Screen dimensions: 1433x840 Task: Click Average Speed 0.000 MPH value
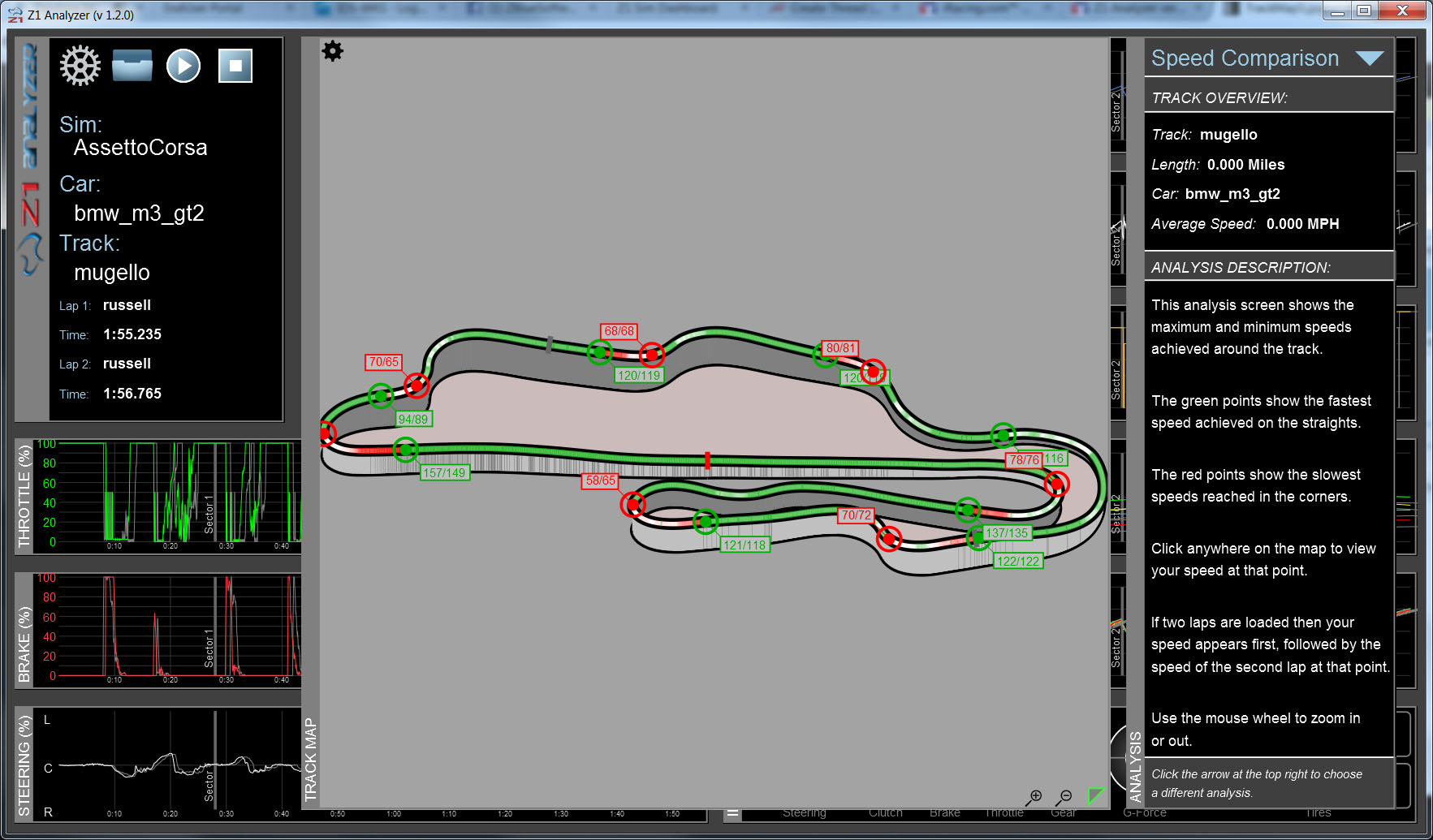[1302, 224]
